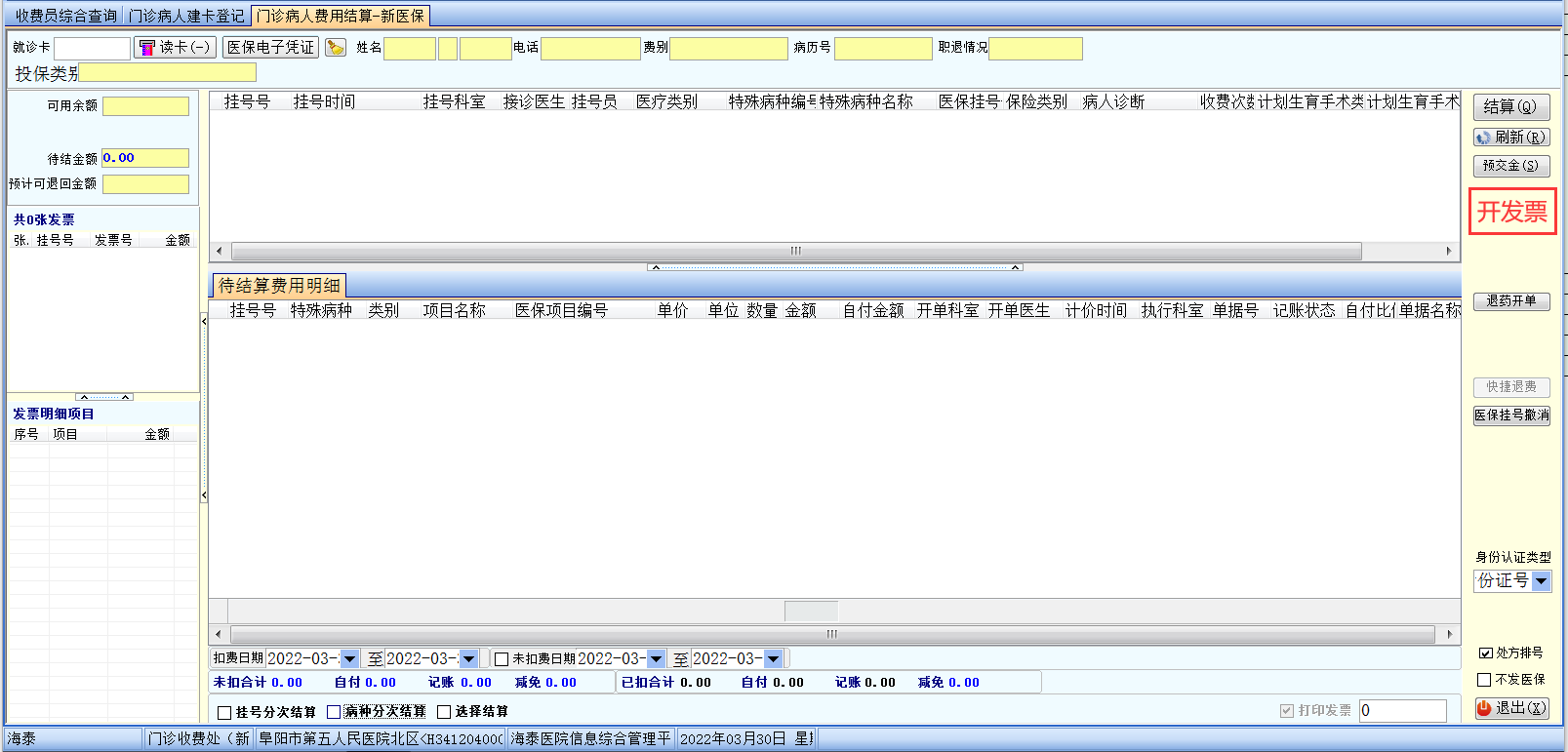Image resolution: width=1568 pixels, height=752 pixels.
Task: Click the registration list horizontal scrollbar thumb
Action: (x=796, y=251)
